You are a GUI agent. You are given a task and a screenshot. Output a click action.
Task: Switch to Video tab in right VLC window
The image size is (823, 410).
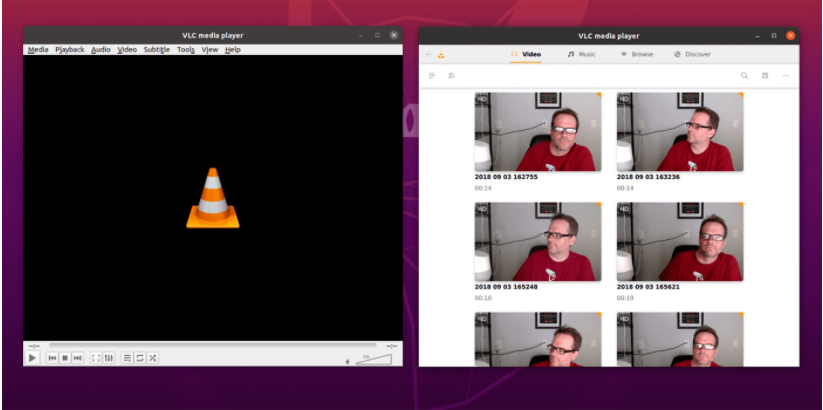tap(526, 54)
